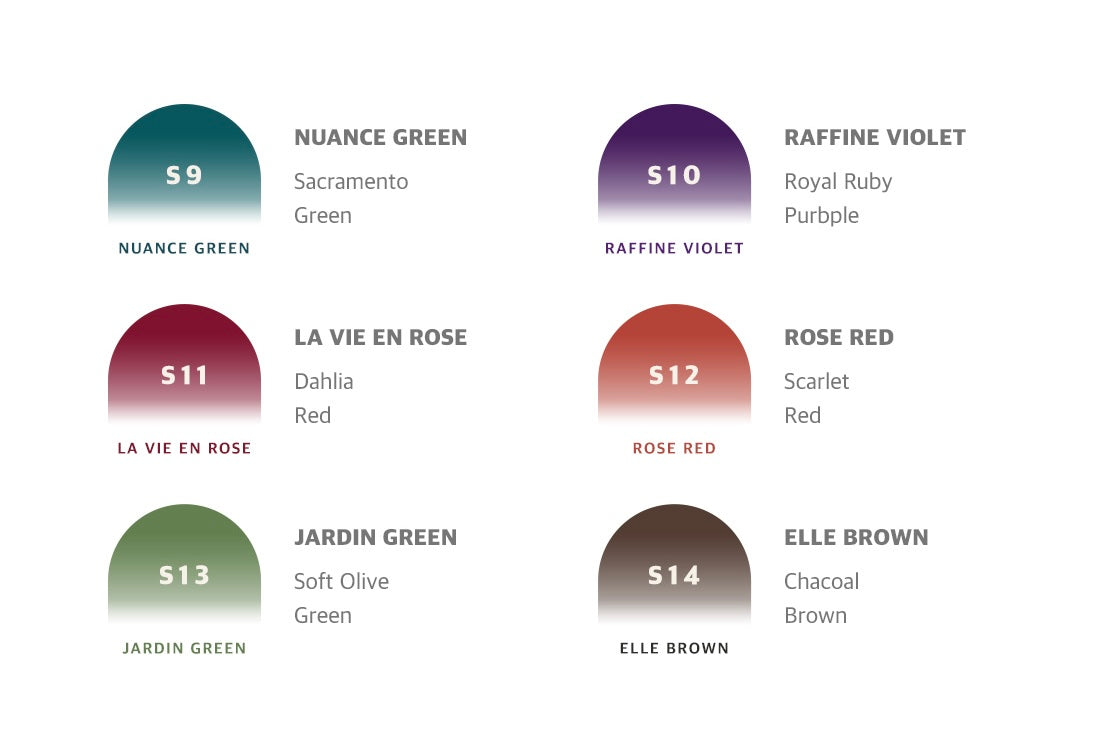Select the Dahlia Red description
Screen dimensions: 1100x749
[323, 398]
